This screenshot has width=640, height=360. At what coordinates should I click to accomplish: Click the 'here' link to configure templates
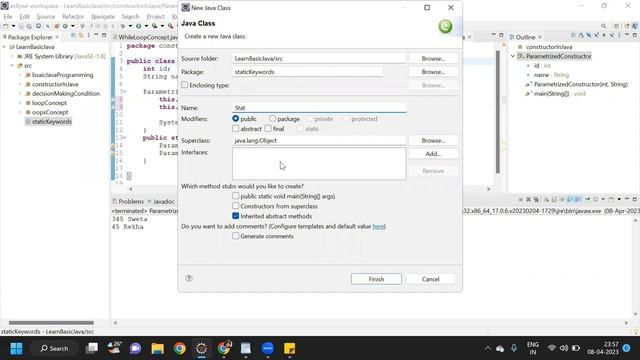click(x=378, y=226)
